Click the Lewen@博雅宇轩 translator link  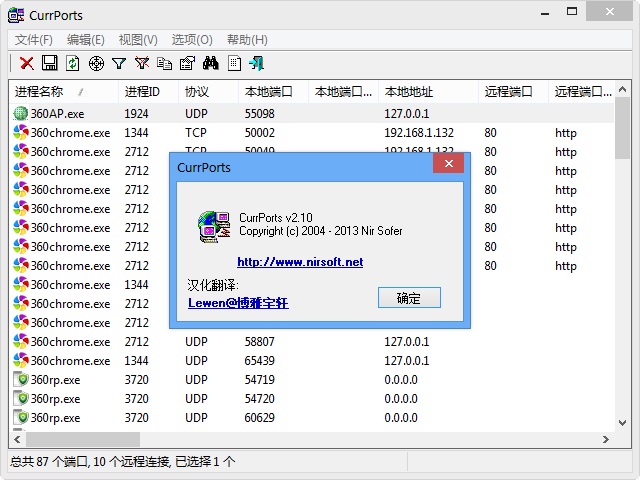point(238,302)
